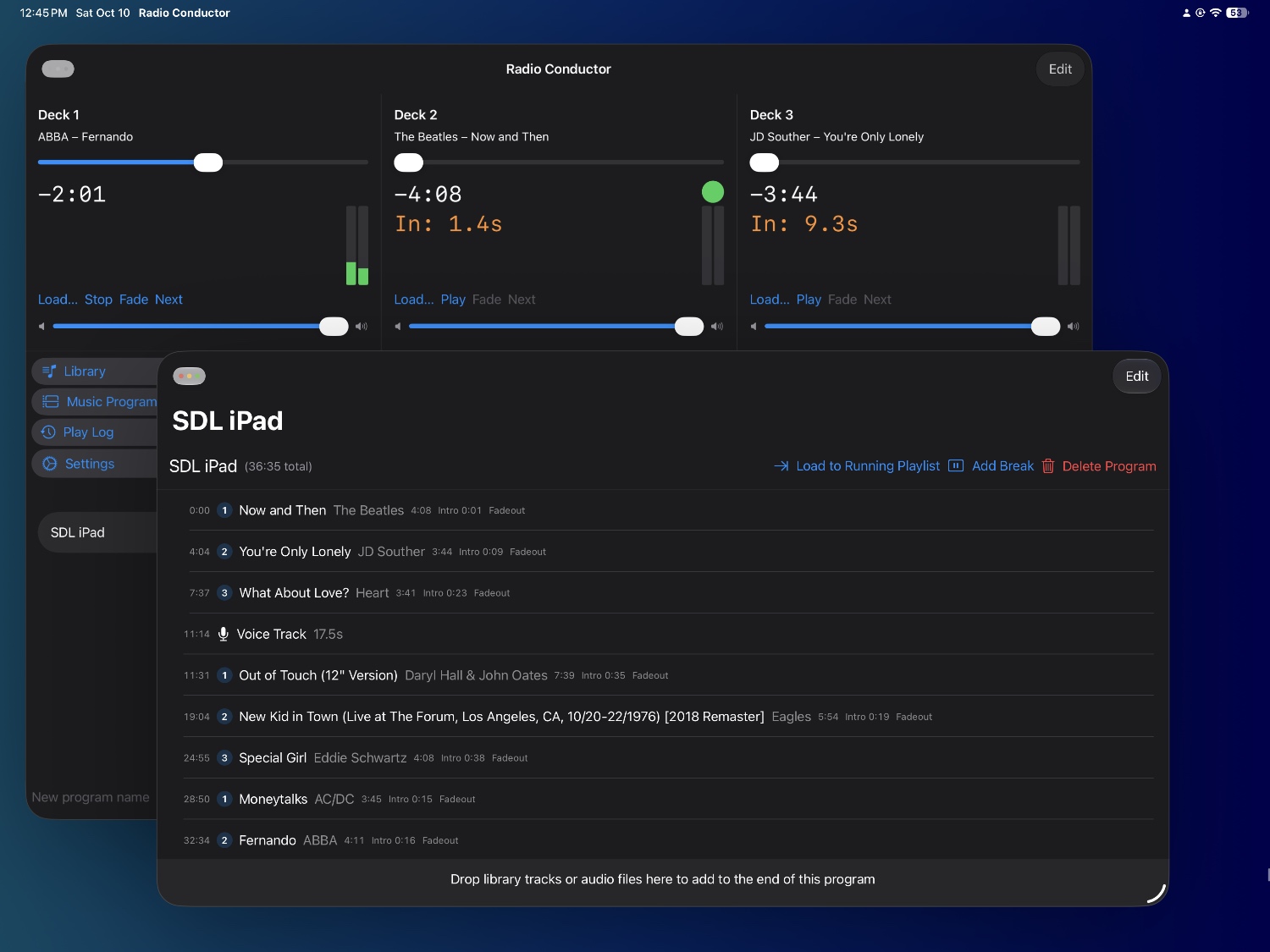This screenshot has height=952, width=1270.
Task: Click Deck 1 volume slider handle
Action: point(334,327)
